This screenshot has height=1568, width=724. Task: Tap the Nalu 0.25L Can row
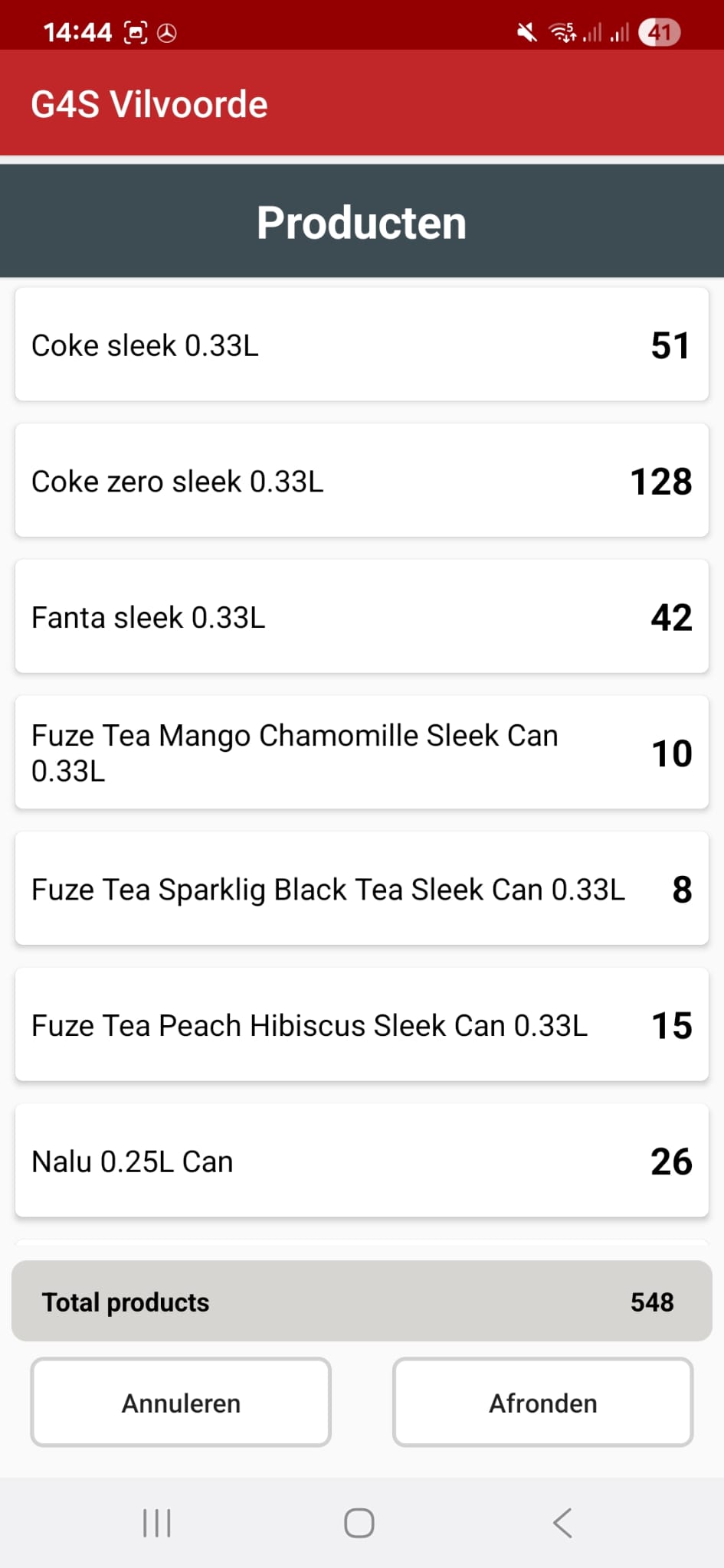362,1161
